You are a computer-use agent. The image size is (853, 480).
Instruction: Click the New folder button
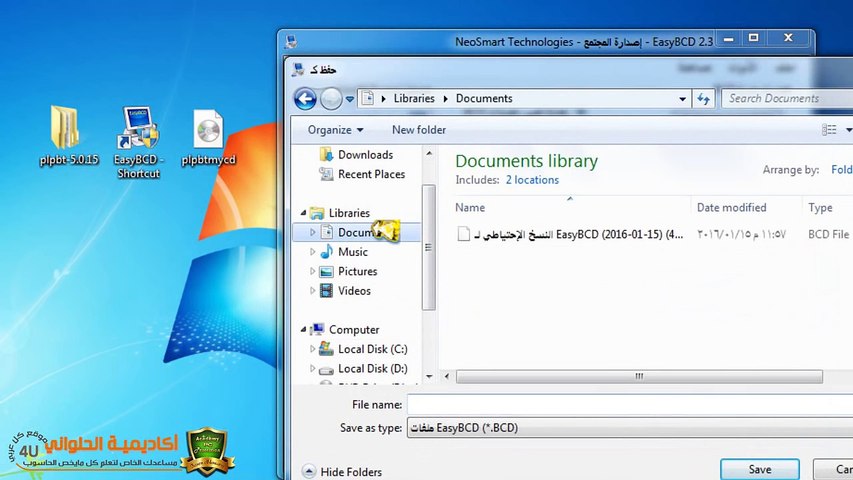point(419,130)
